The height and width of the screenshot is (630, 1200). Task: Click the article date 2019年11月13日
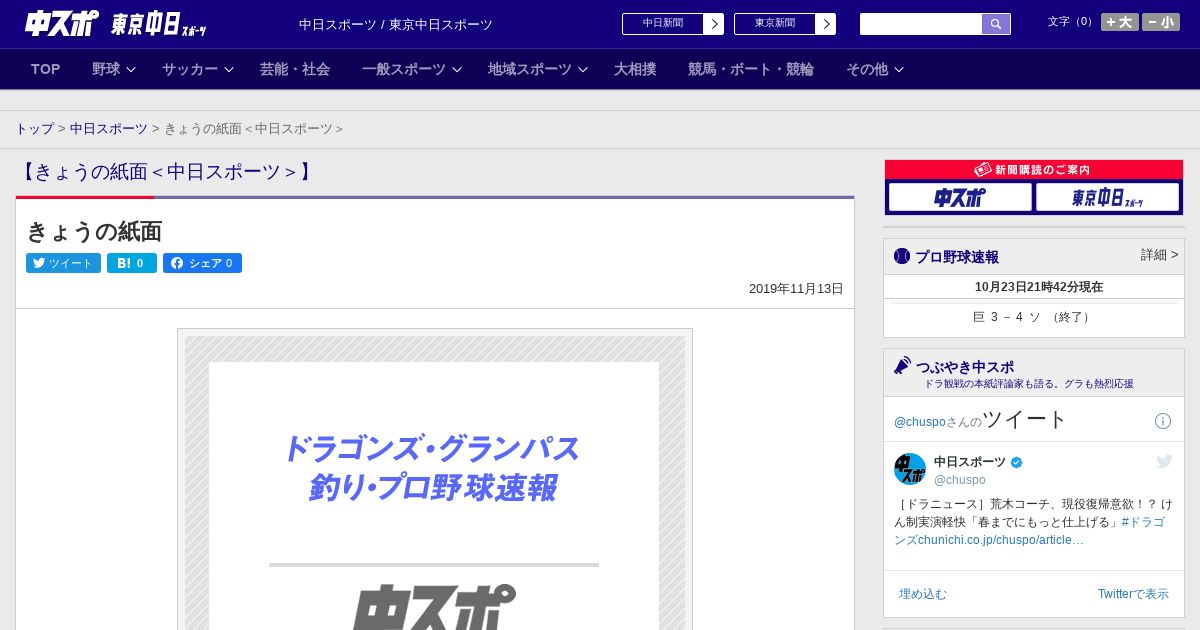pos(796,289)
